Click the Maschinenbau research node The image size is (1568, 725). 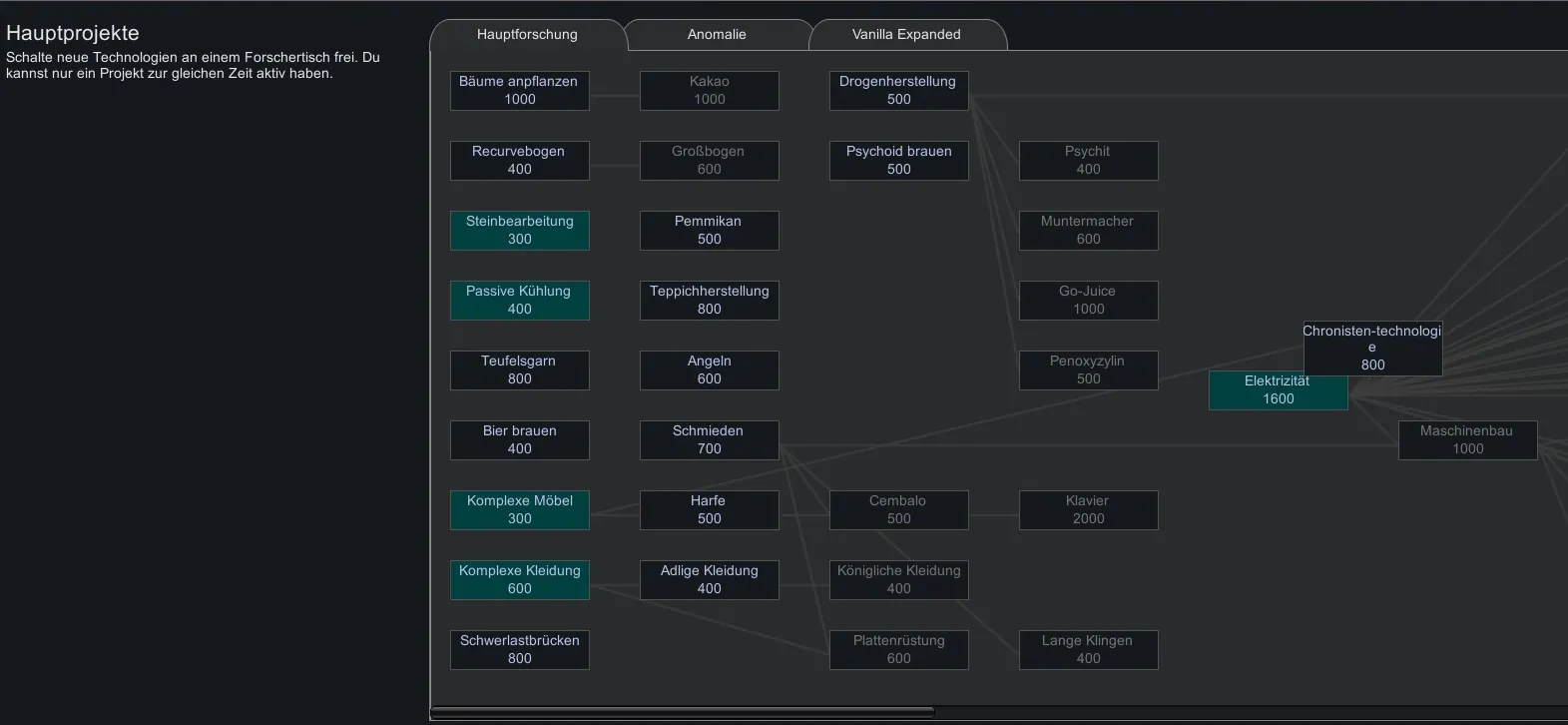pos(1467,439)
